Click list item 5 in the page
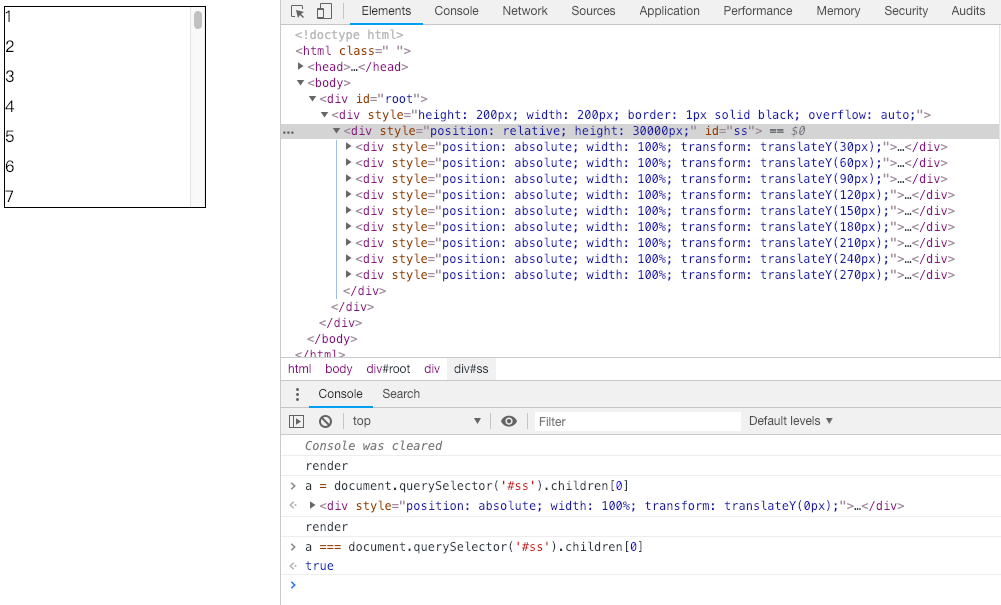 pos(10,137)
